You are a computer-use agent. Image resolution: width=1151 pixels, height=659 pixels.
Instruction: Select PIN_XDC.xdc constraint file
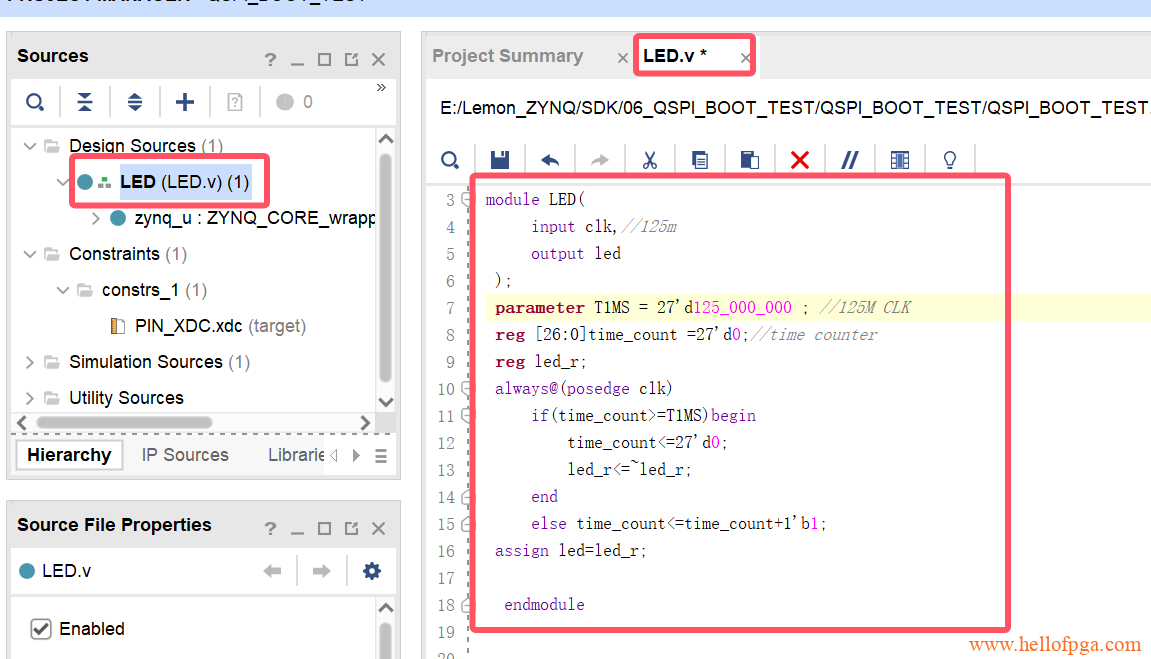(x=189, y=326)
